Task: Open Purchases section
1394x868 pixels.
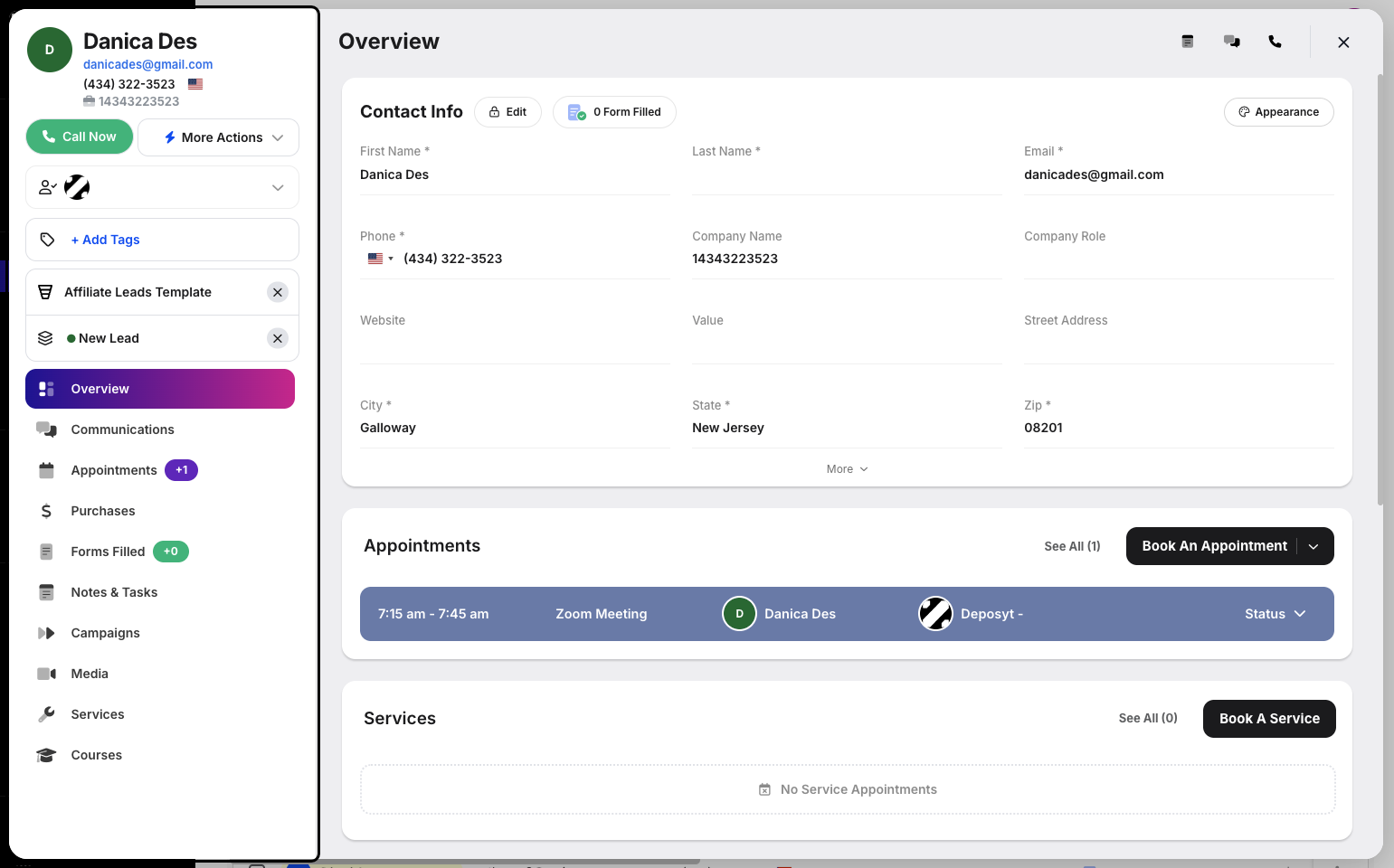Action: tap(160, 511)
